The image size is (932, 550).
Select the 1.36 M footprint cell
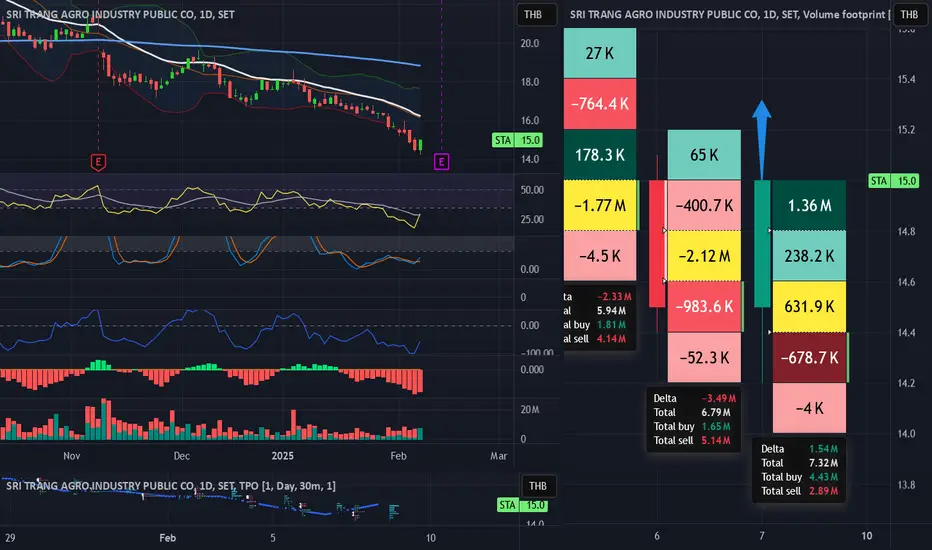pyautogui.click(x=809, y=205)
